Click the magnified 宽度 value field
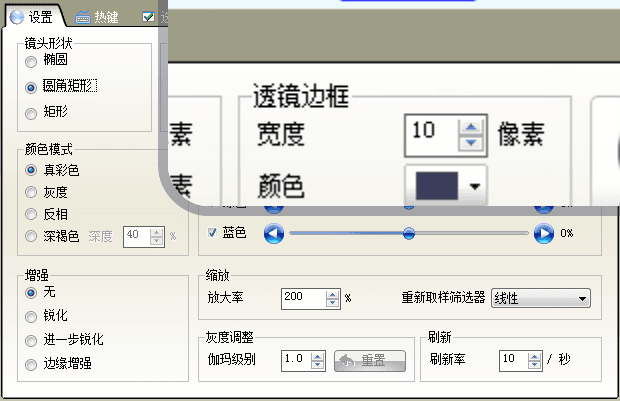 tap(431, 135)
